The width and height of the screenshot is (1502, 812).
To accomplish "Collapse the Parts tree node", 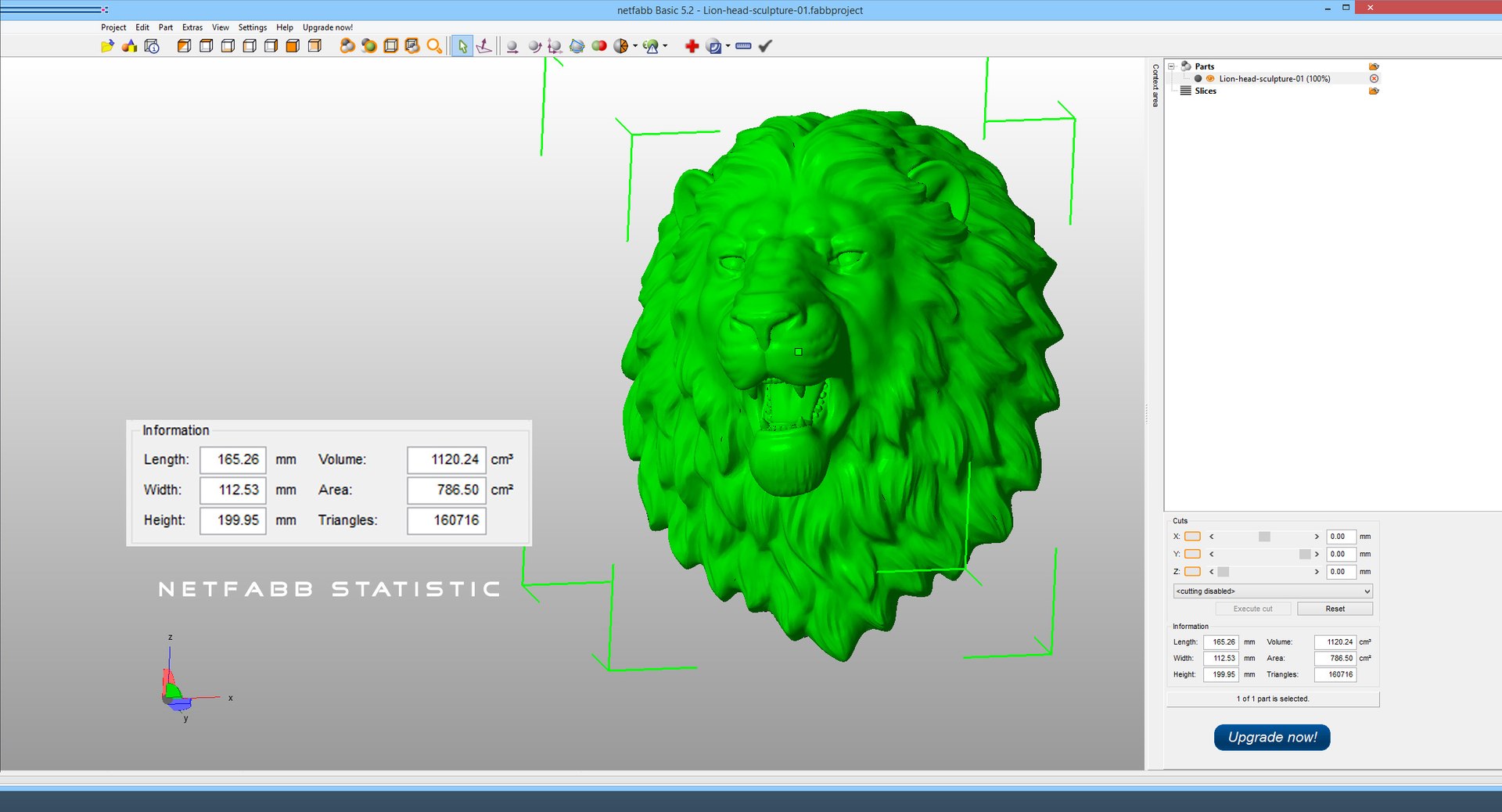I will [x=1171, y=66].
